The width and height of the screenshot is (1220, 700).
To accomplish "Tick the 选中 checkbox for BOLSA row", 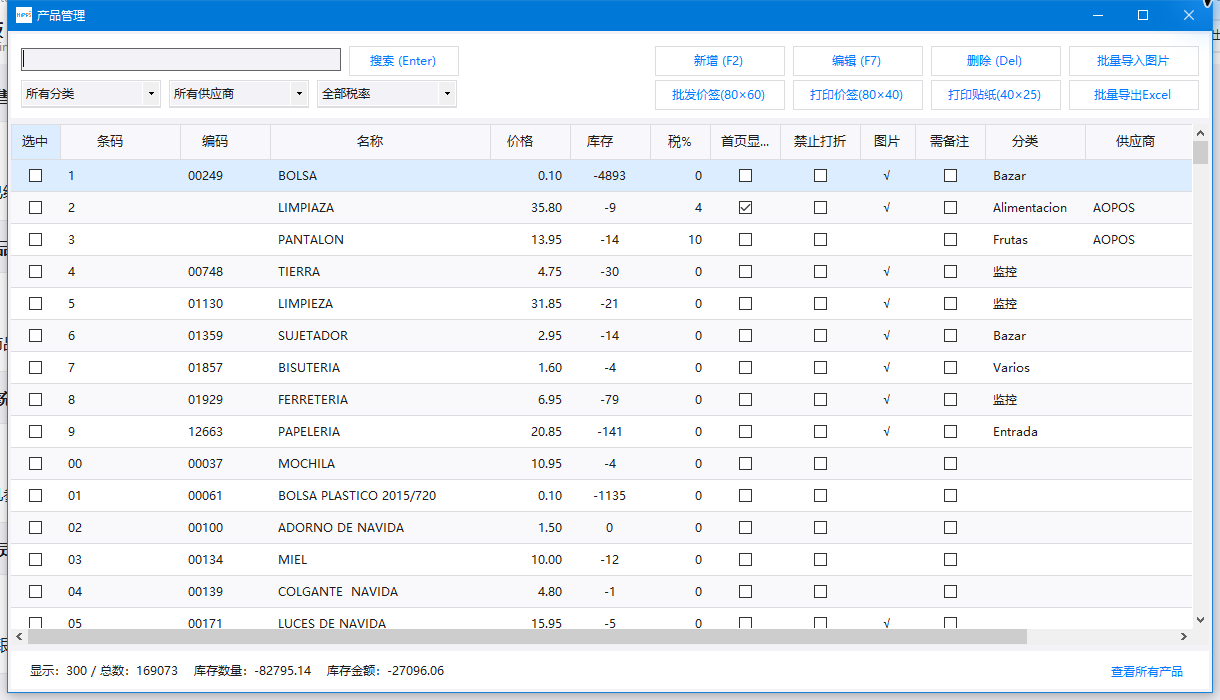I will 35,176.
